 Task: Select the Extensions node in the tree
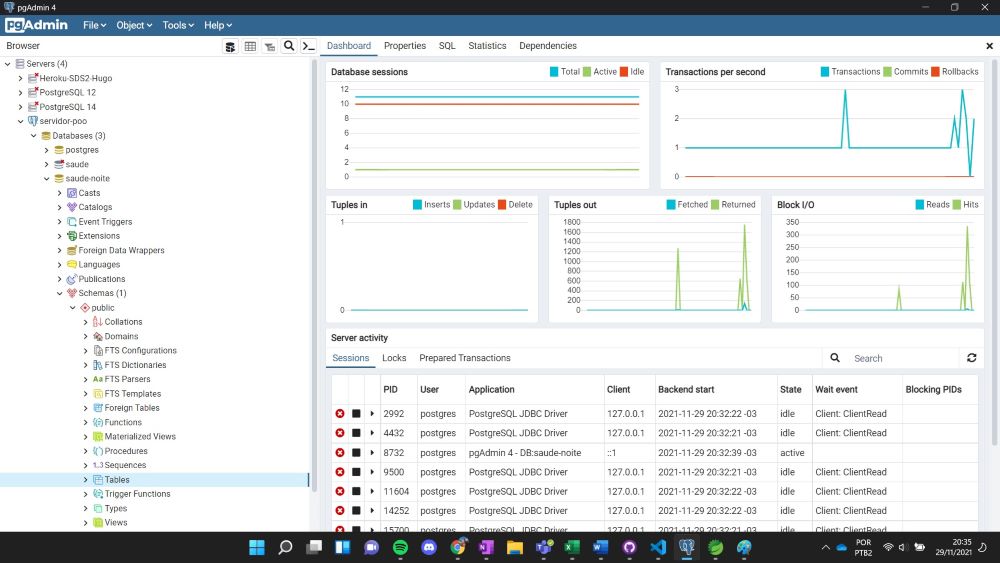tap(99, 236)
